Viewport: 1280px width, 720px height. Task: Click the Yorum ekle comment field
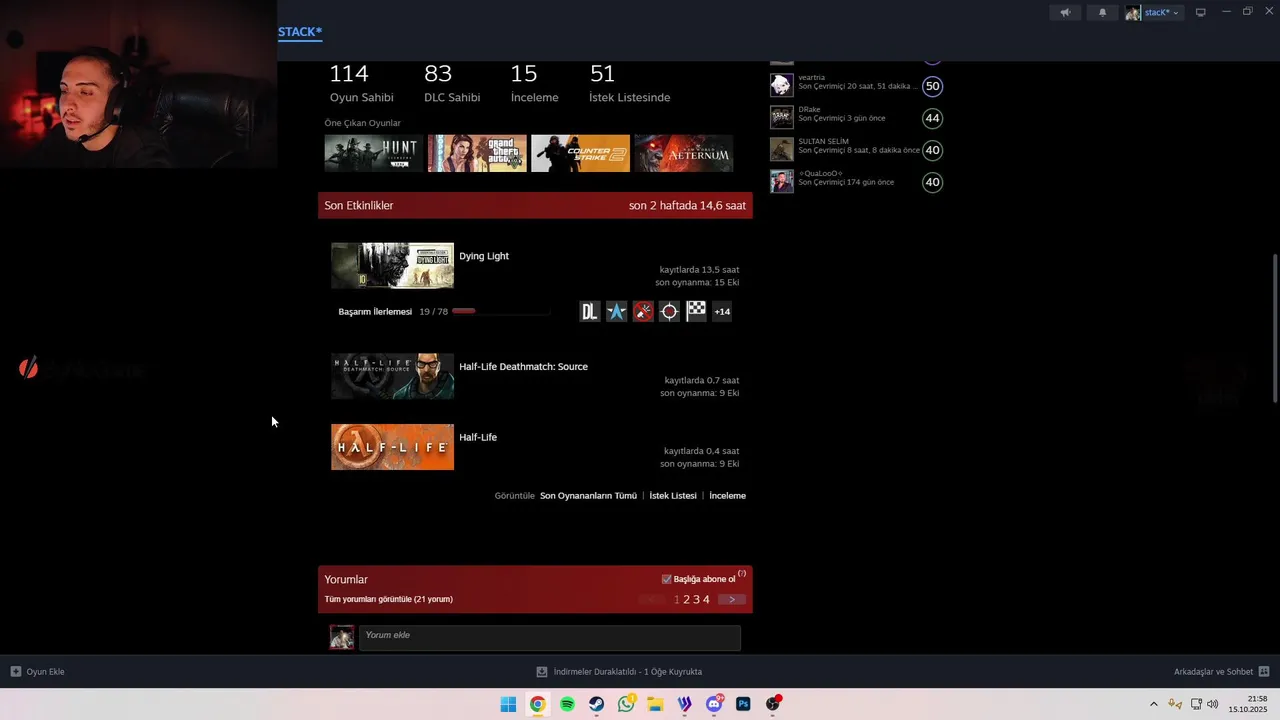click(x=550, y=638)
